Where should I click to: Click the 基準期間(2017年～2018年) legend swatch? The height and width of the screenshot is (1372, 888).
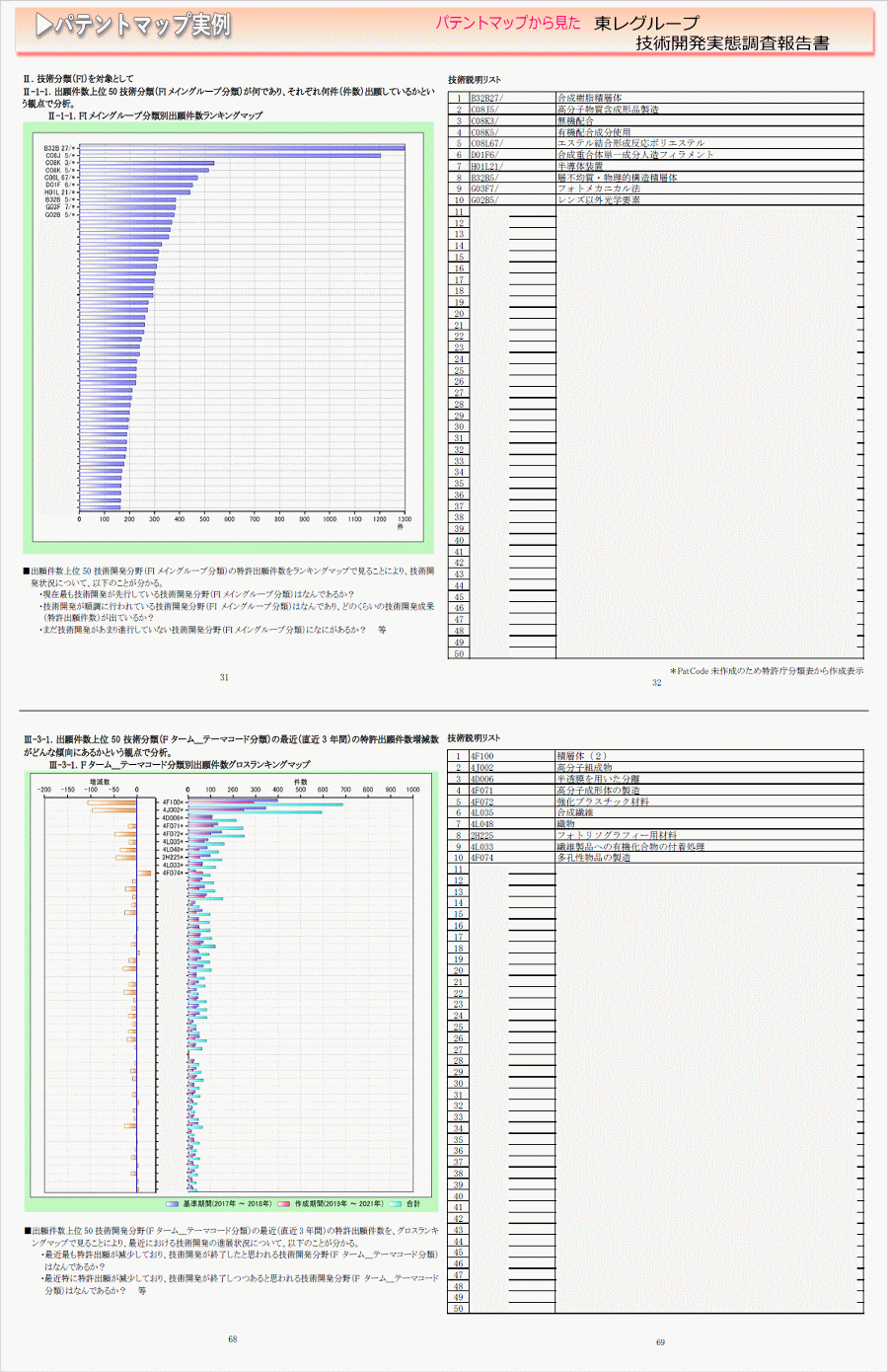173,1204
